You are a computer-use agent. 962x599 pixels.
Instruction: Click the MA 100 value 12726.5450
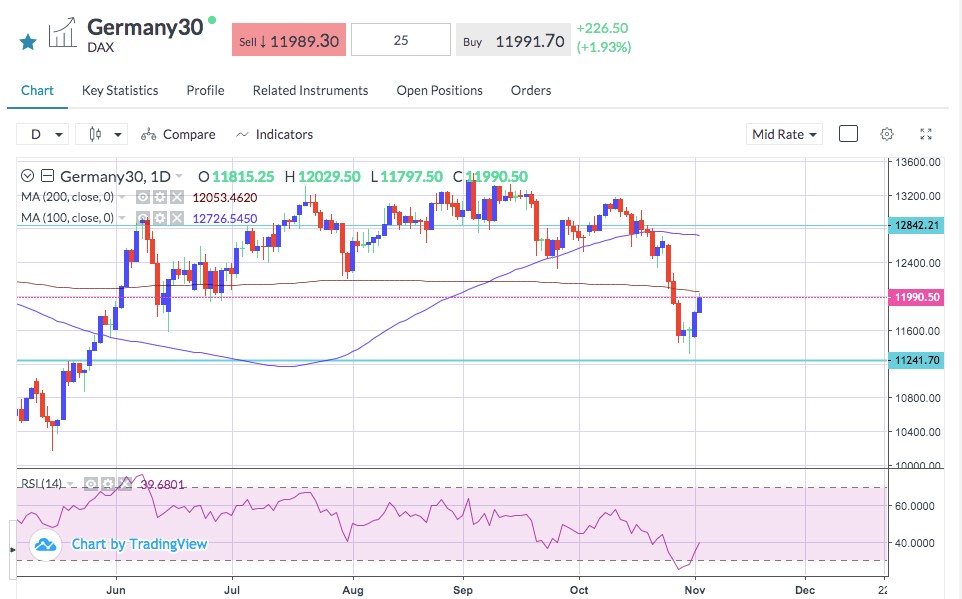pos(225,218)
